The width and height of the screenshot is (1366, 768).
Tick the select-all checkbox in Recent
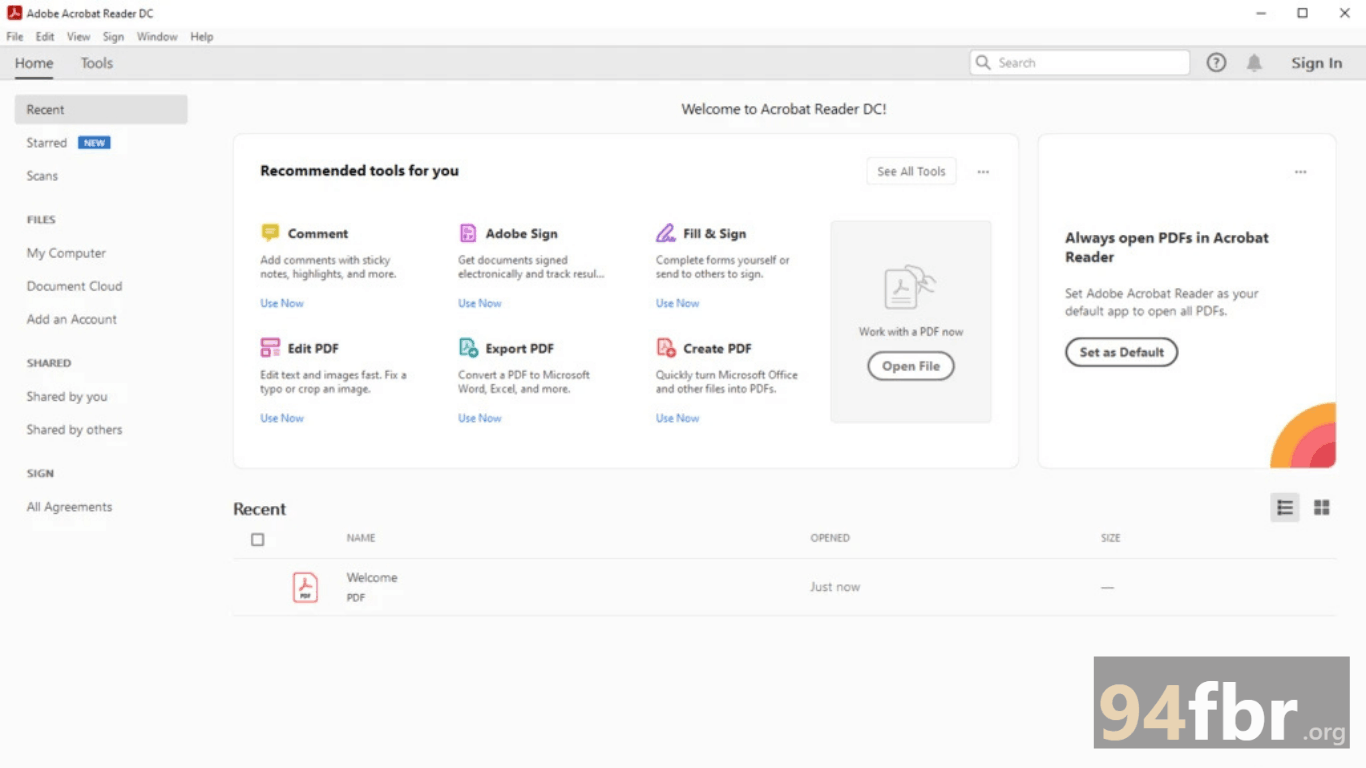(258, 540)
